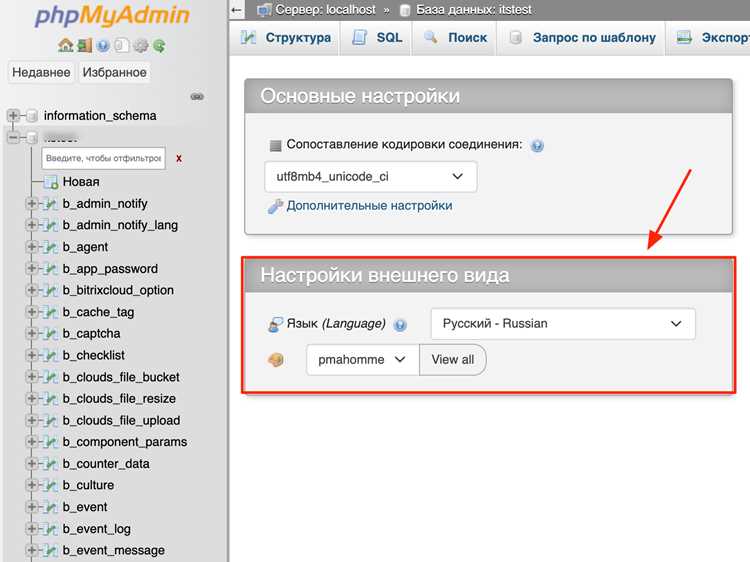Open the Недавнее tab
Viewport: 750px width, 562px height.
tap(41, 72)
